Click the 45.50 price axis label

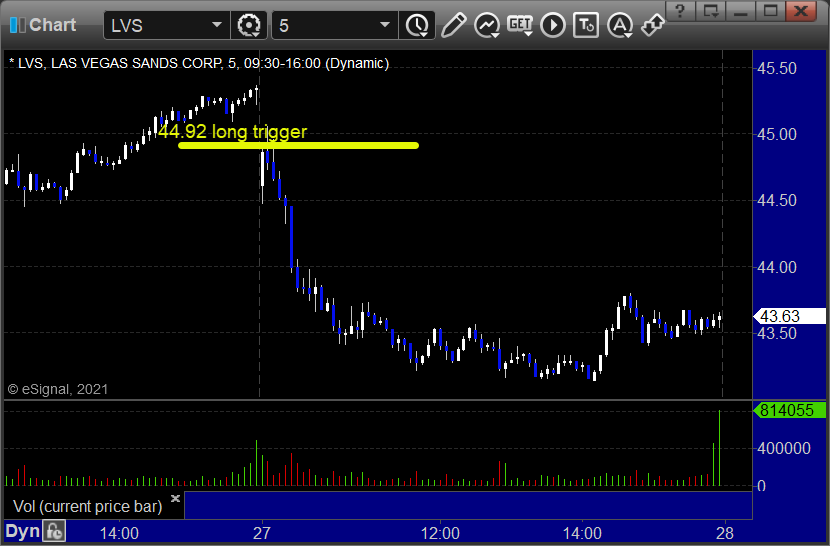pos(777,68)
